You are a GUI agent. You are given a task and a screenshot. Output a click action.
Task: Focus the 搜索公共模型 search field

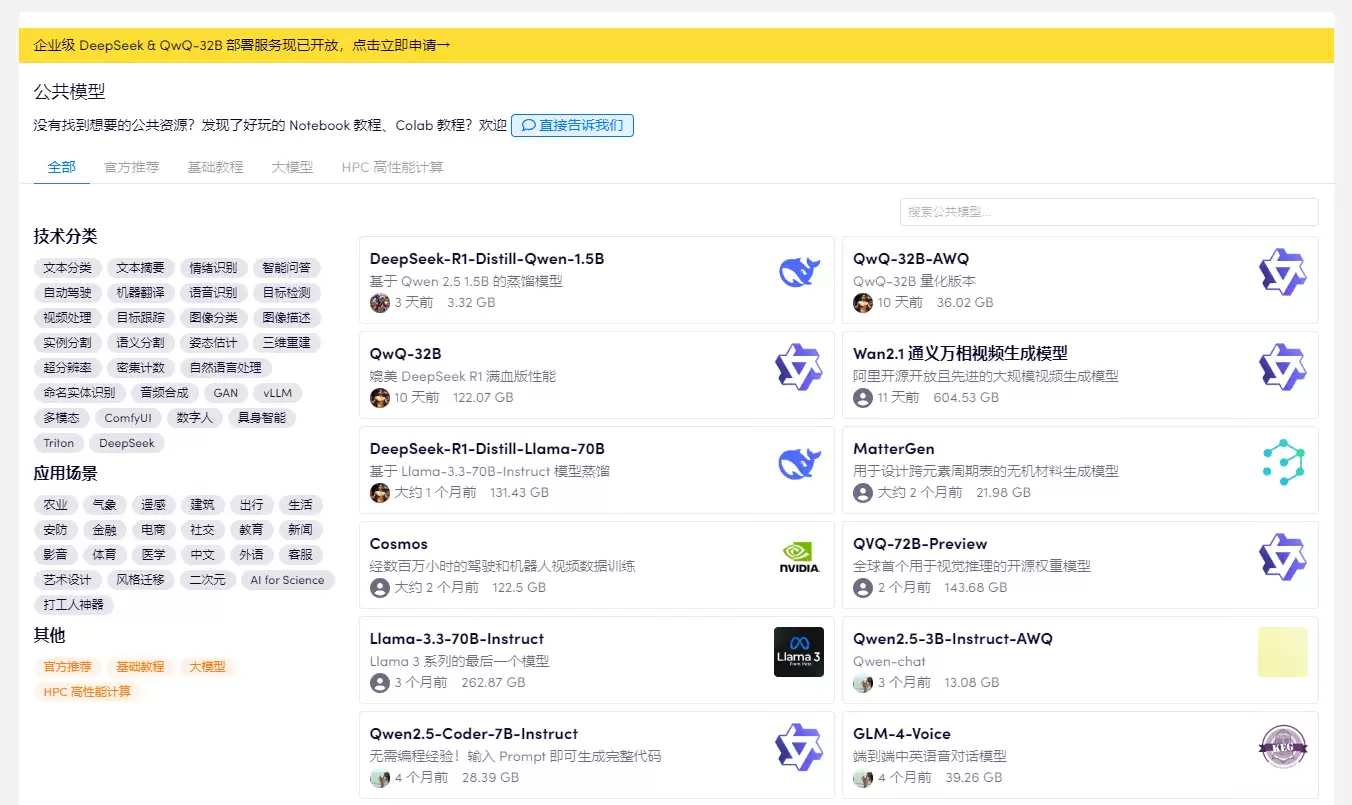tap(1109, 212)
